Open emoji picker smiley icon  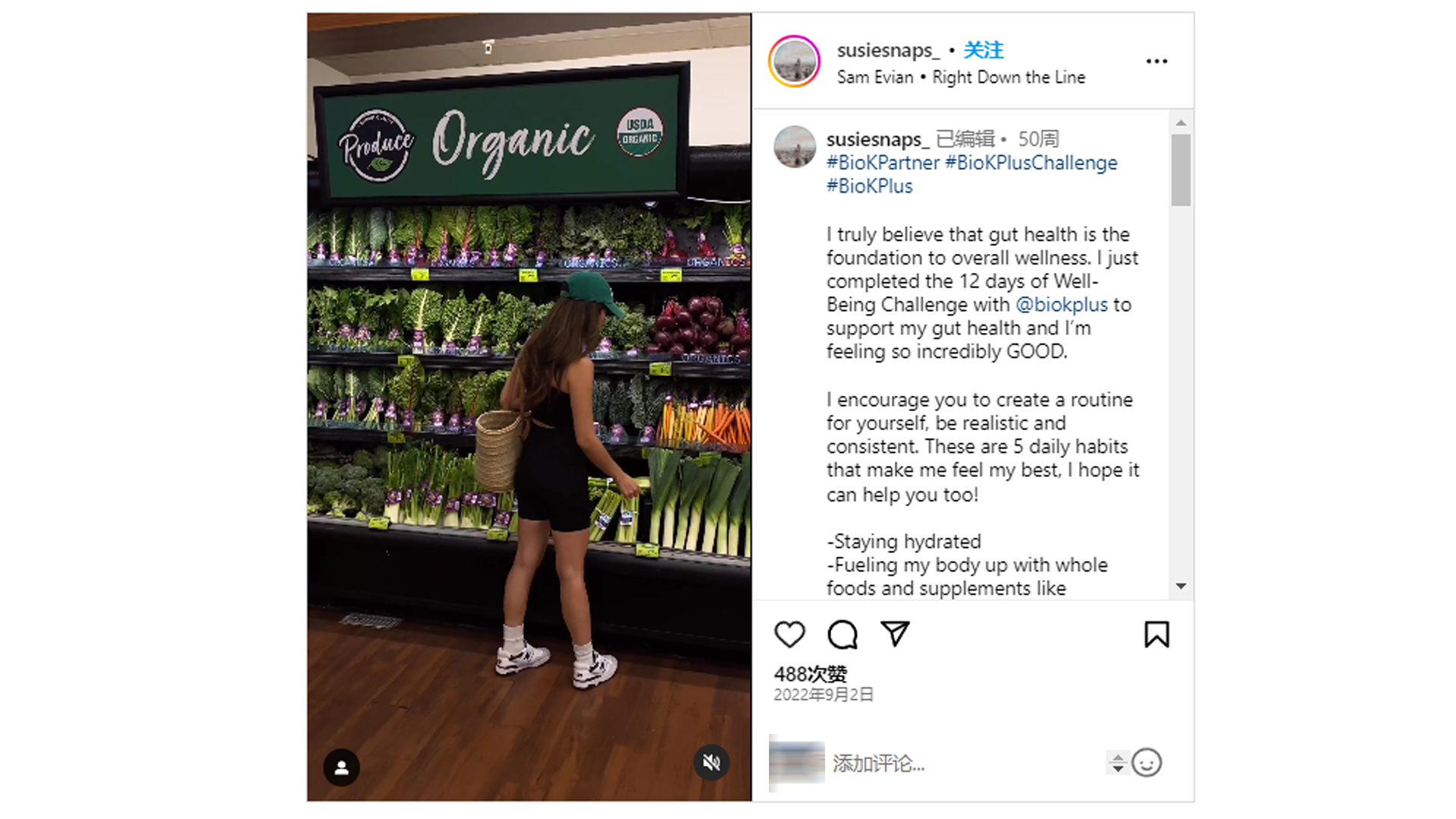coord(1147,762)
